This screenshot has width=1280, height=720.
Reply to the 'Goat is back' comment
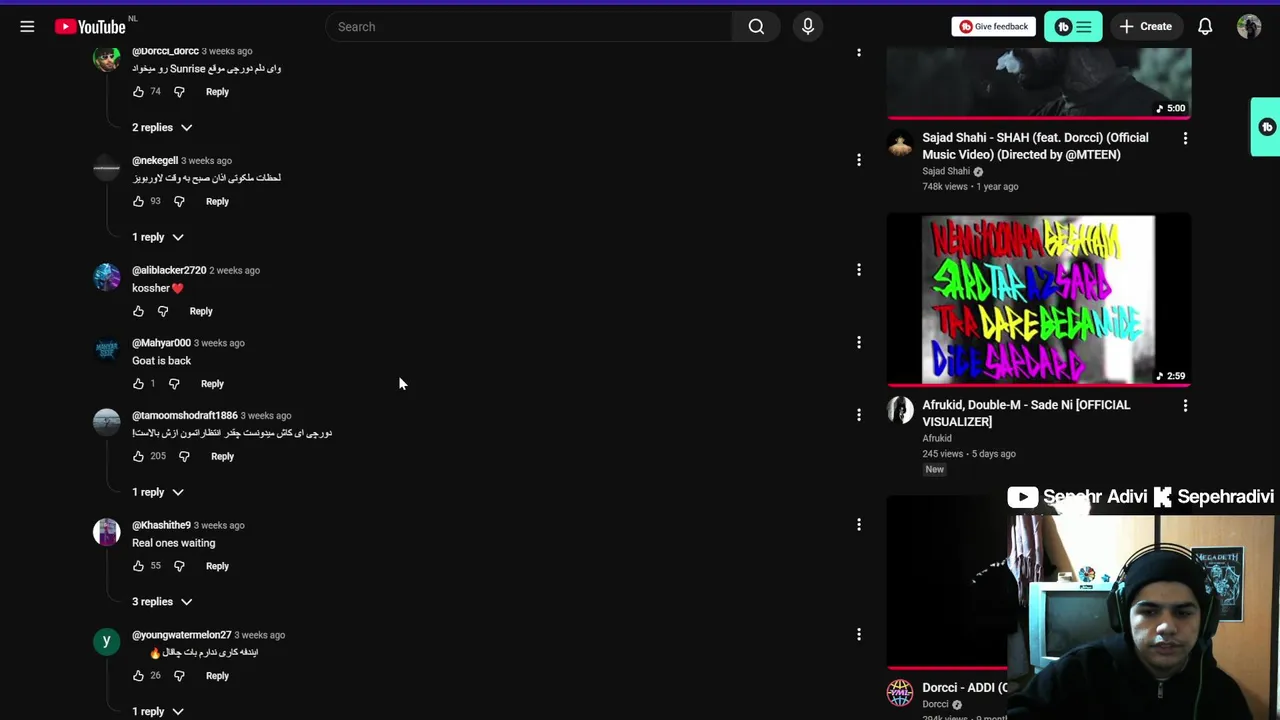coord(212,384)
